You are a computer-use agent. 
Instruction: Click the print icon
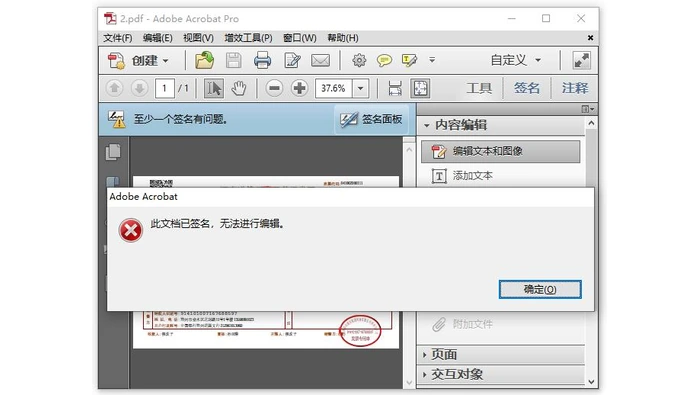click(262, 60)
